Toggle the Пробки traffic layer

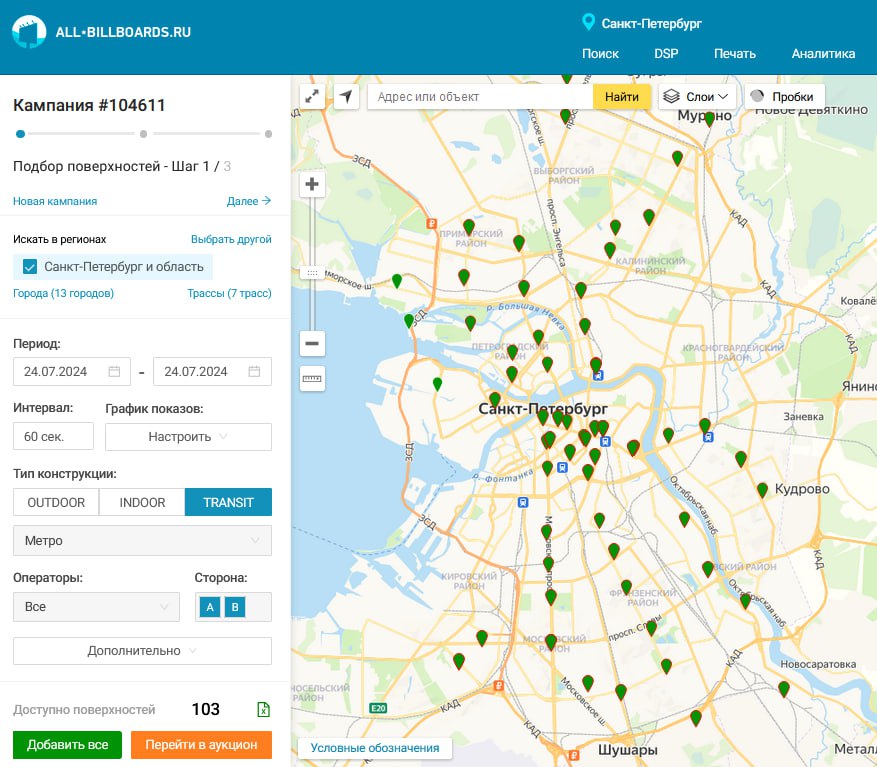point(785,96)
